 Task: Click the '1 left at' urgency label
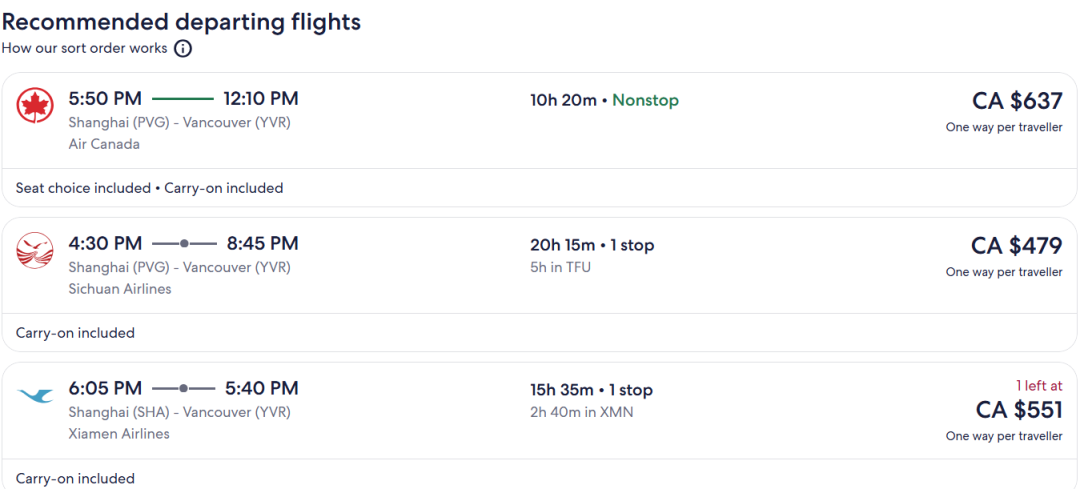coord(1039,385)
